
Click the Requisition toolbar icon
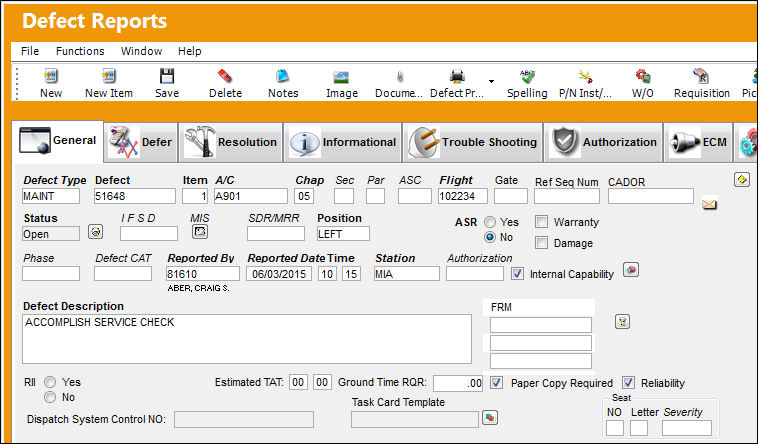point(701,76)
